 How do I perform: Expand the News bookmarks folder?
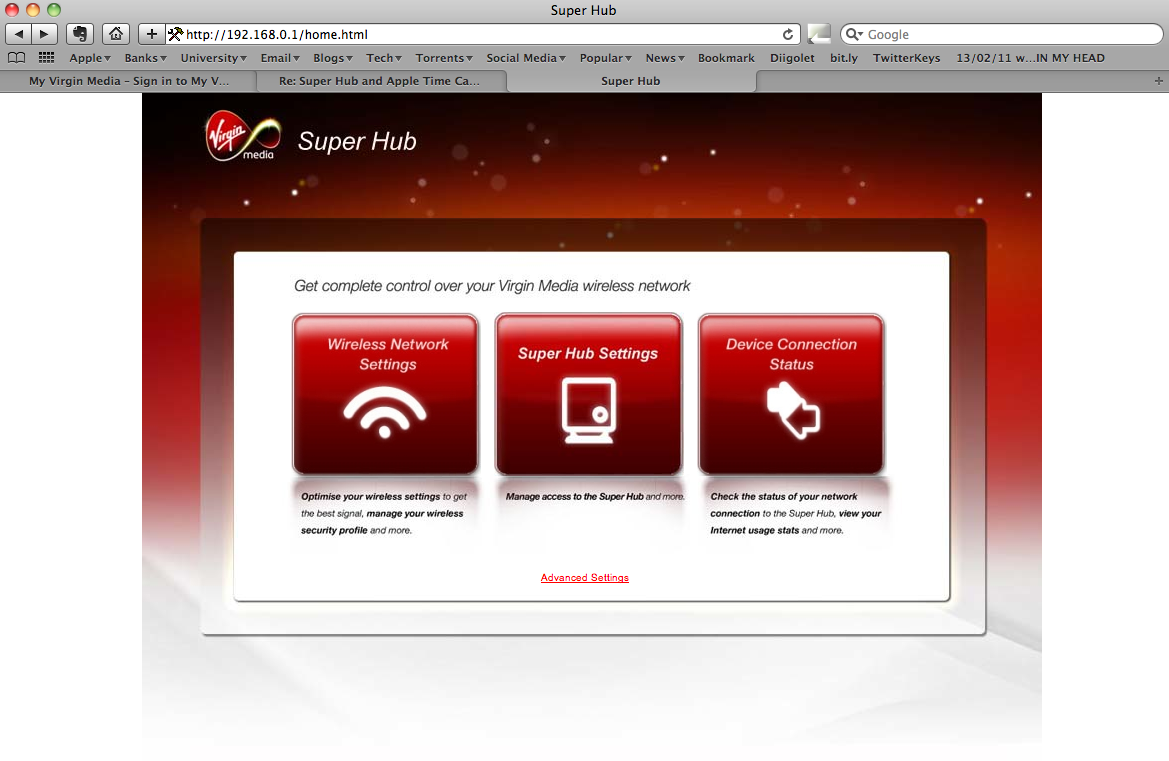pyautogui.click(x=665, y=57)
